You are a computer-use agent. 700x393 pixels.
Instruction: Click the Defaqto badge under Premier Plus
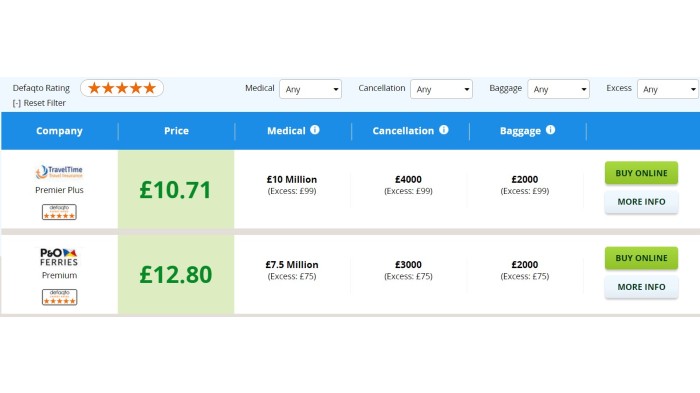point(59,212)
